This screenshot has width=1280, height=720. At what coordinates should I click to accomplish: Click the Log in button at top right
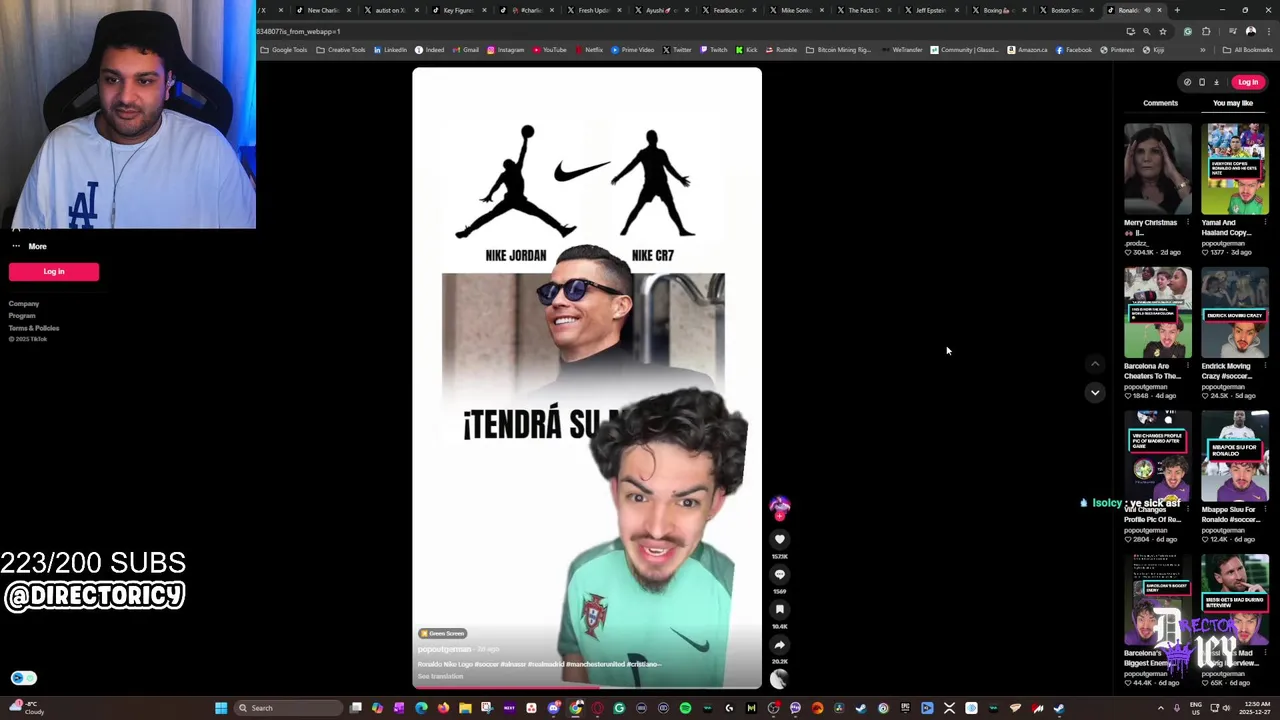click(x=1248, y=82)
